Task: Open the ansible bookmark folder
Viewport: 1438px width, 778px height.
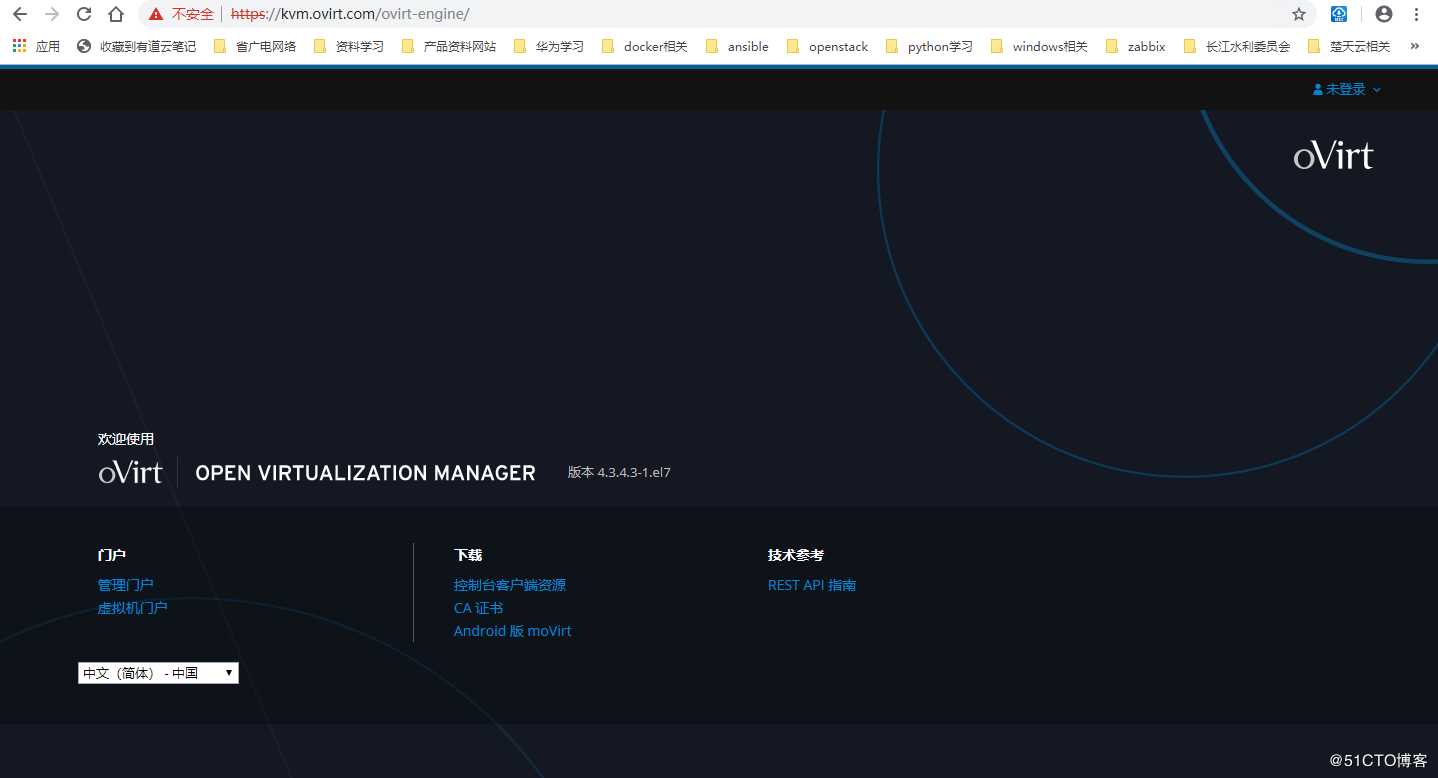Action: click(737, 46)
